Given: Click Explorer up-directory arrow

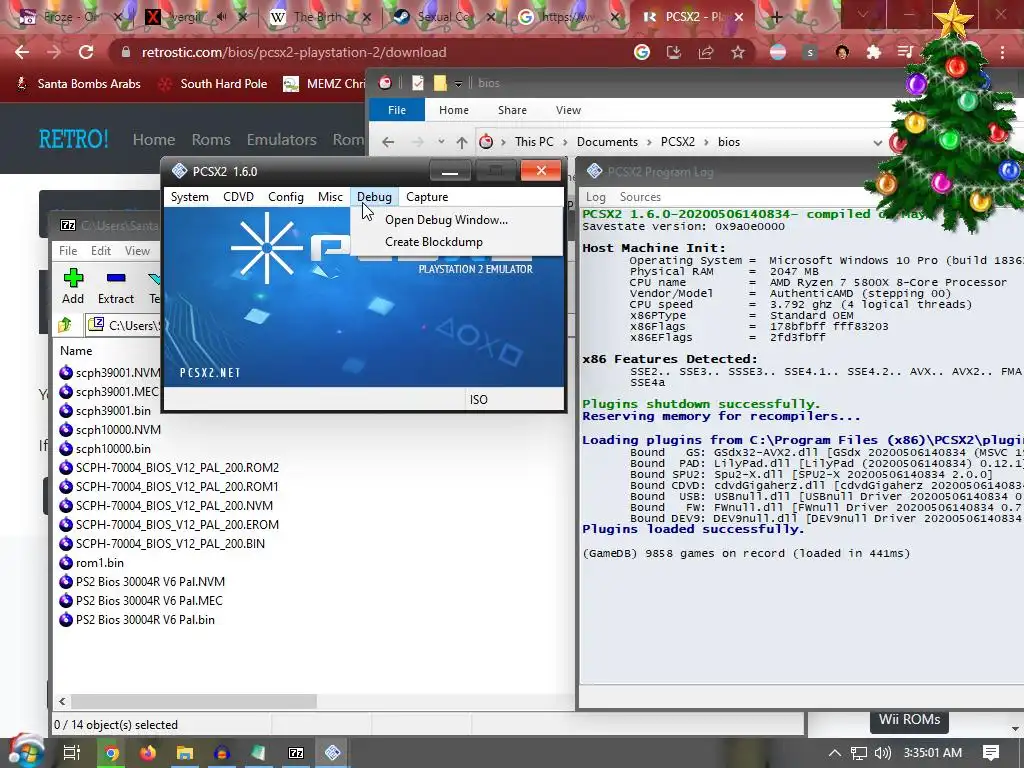Looking at the screenshot, I should [462, 142].
